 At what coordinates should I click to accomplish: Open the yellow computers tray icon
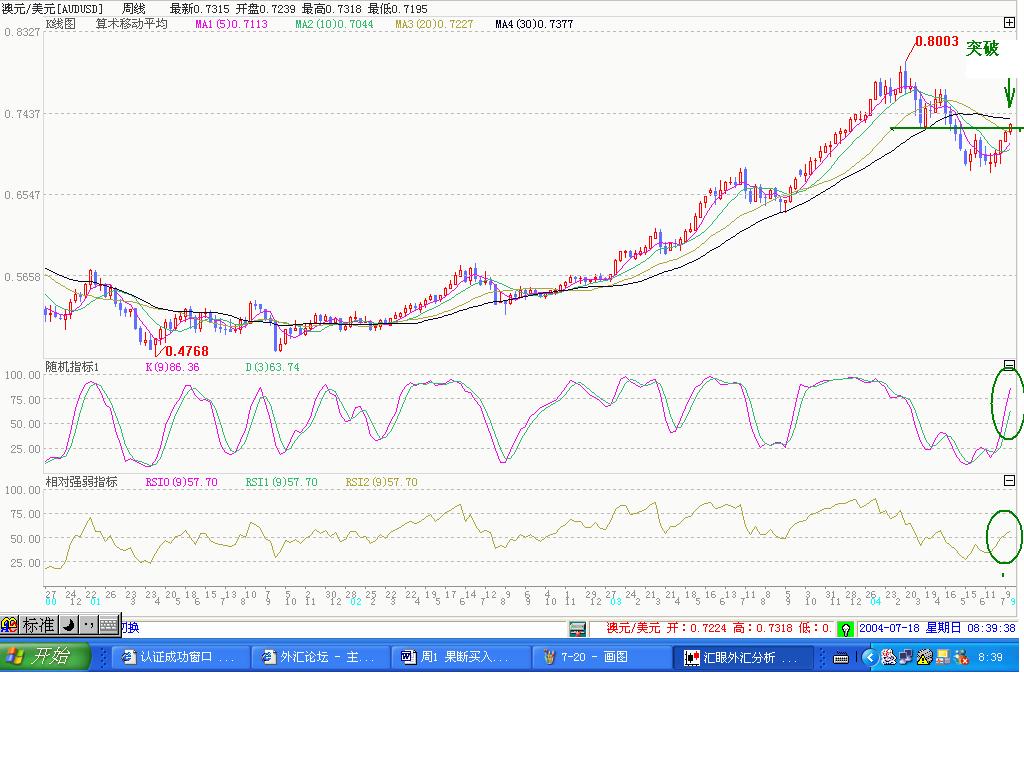tap(942, 657)
